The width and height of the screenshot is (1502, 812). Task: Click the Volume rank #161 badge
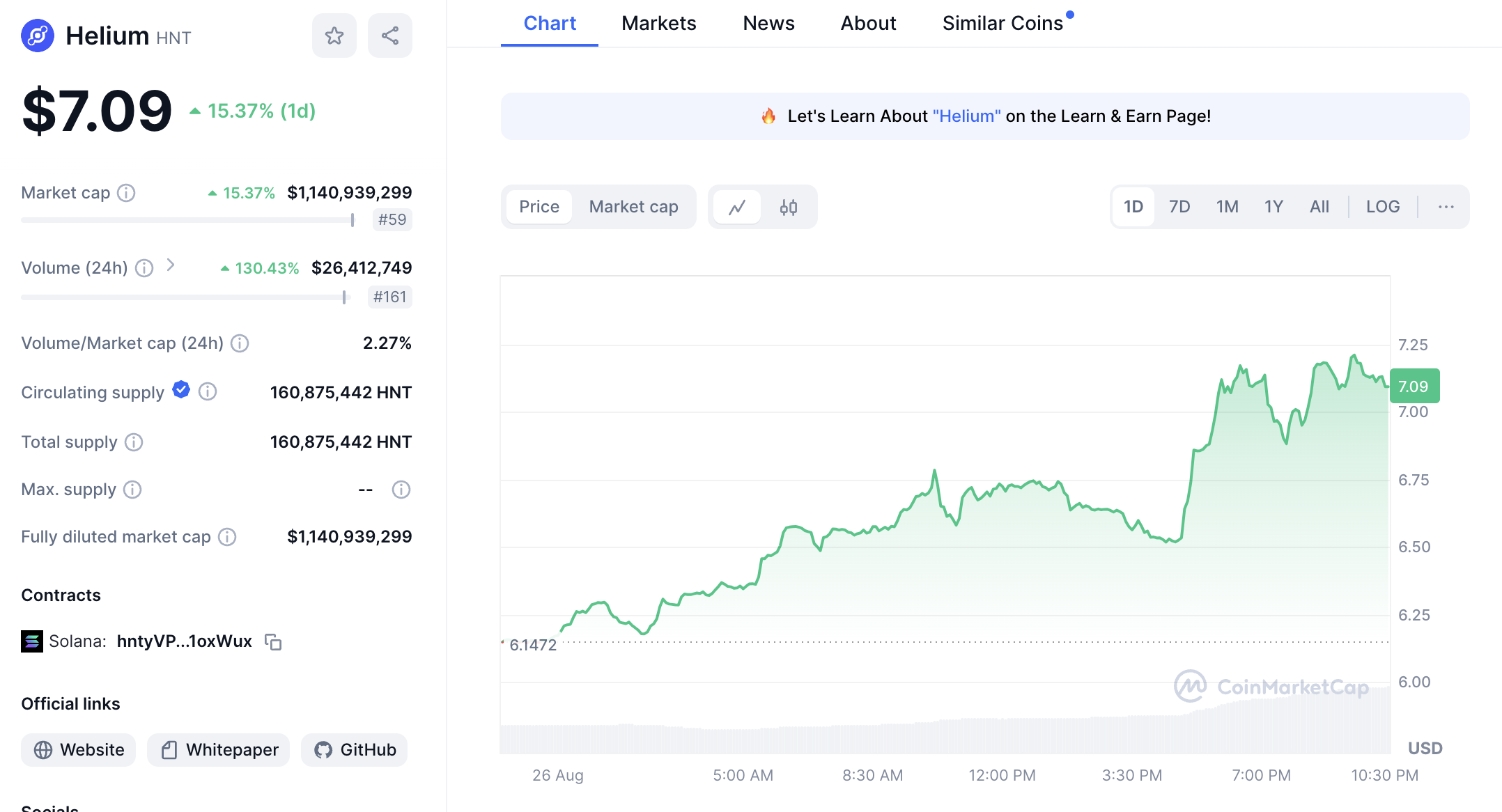[390, 297]
